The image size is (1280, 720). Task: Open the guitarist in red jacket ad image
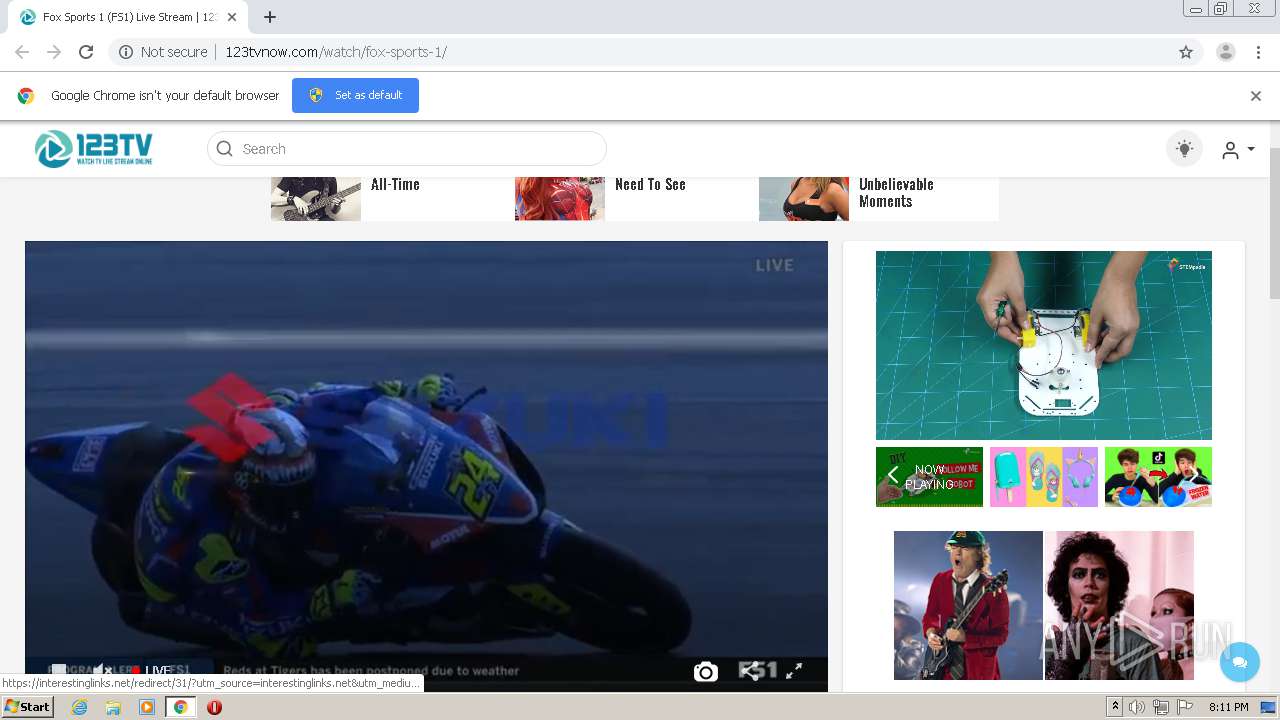point(968,605)
